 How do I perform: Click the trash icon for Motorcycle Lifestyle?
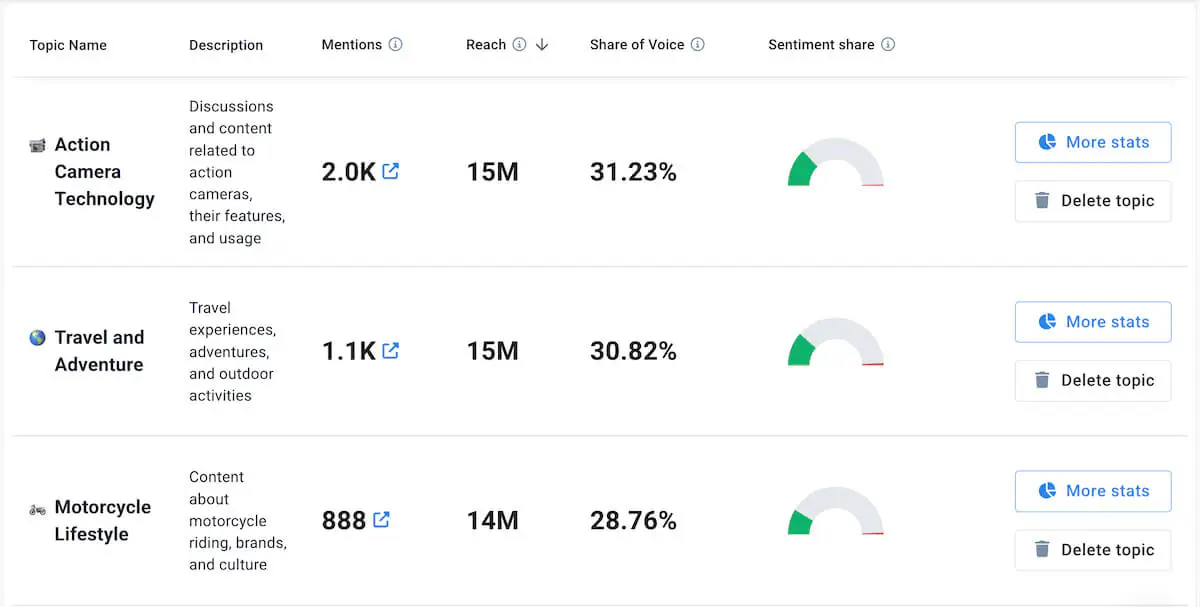(1040, 550)
